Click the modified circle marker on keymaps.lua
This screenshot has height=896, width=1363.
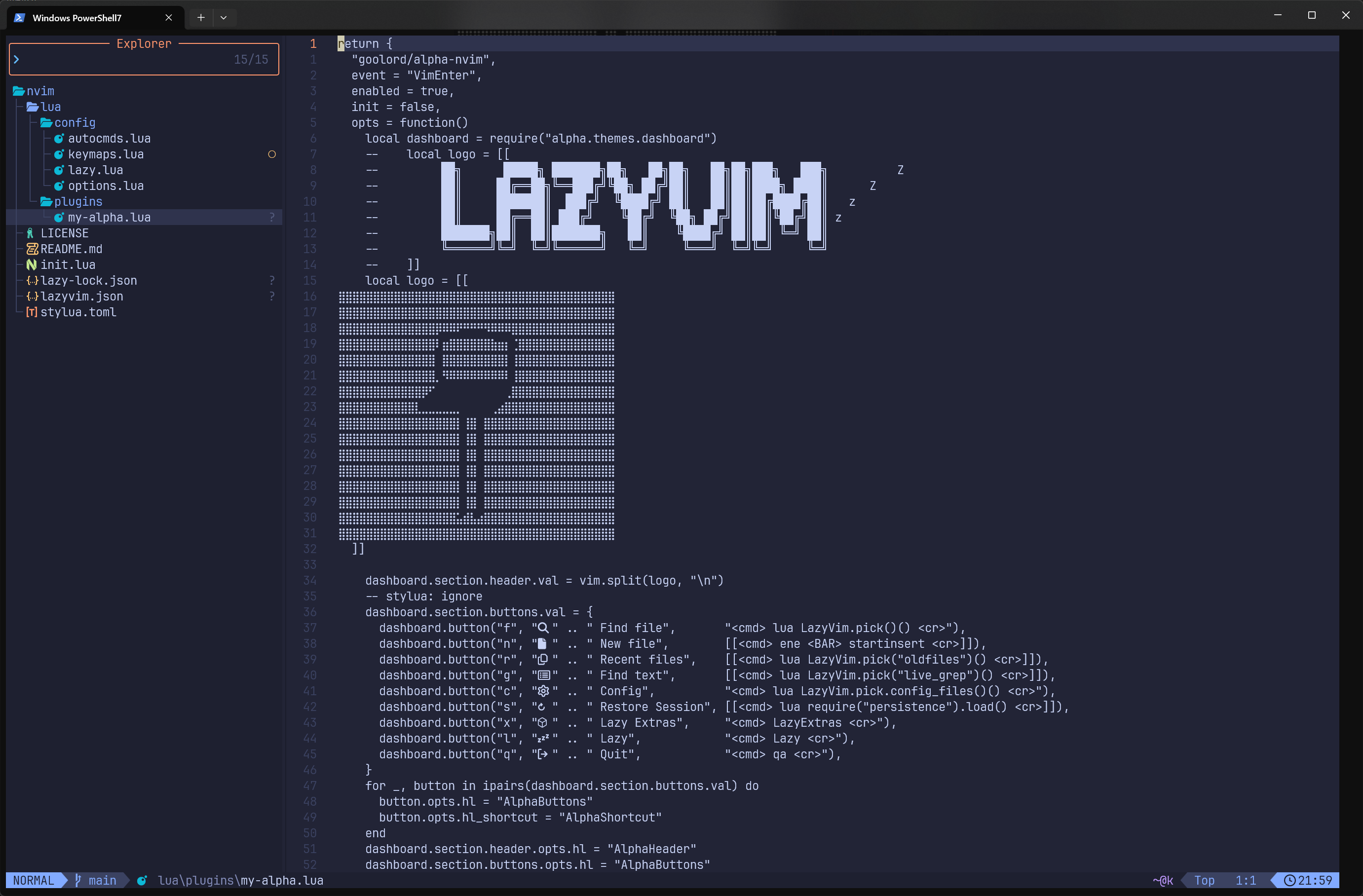click(x=272, y=154)
